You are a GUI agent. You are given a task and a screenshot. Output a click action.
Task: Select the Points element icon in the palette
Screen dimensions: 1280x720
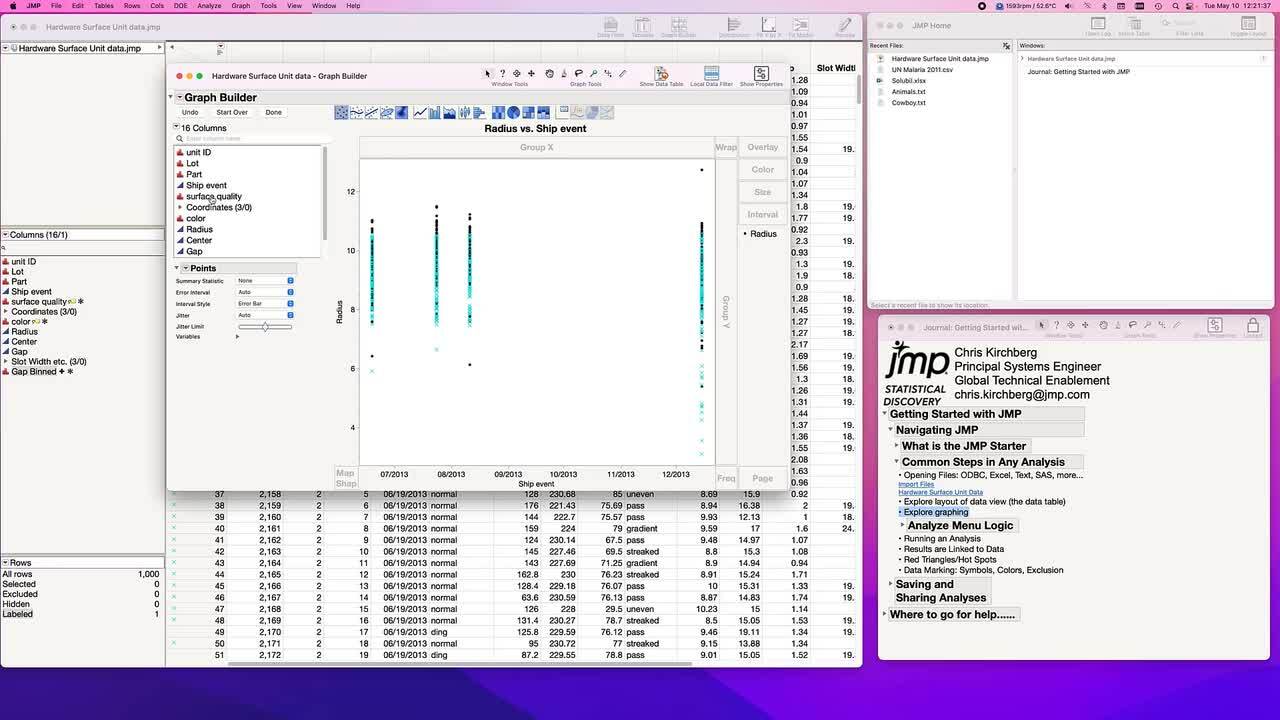[x=342, y=112]
